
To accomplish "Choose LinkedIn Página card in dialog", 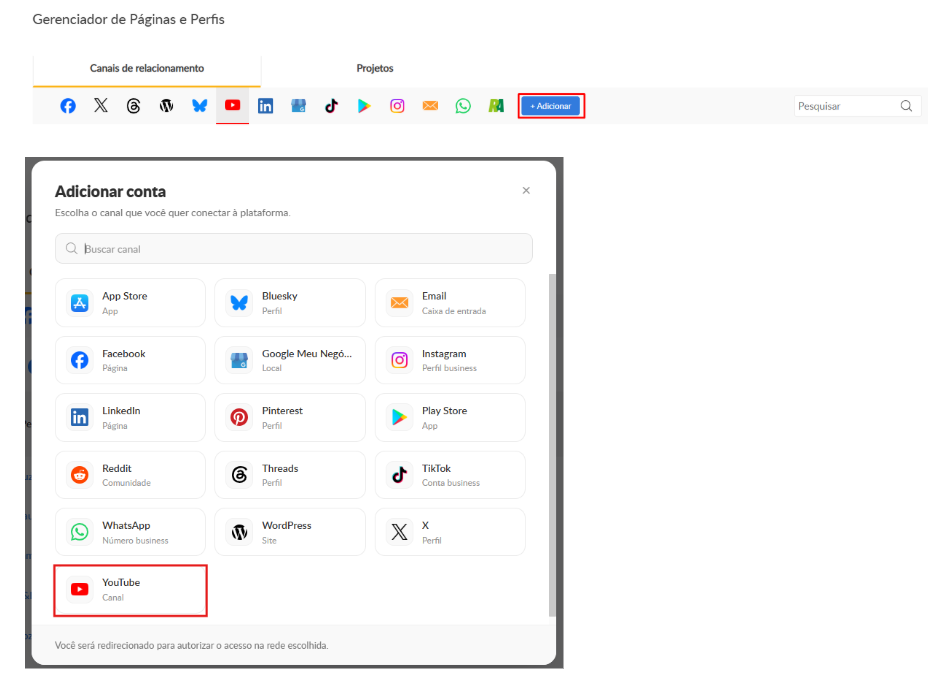I will 130,418.
